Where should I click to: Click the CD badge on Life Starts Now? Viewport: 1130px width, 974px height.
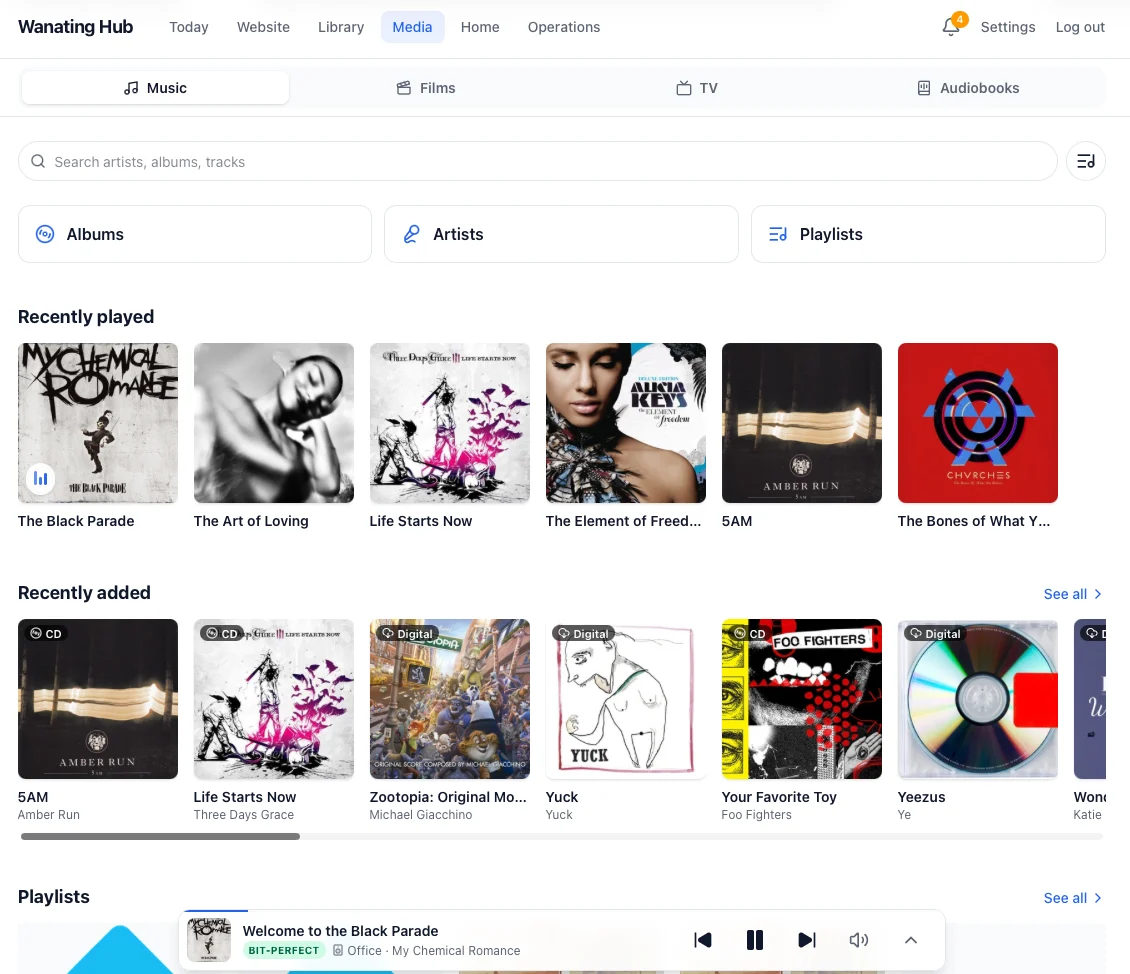[222, 633]
